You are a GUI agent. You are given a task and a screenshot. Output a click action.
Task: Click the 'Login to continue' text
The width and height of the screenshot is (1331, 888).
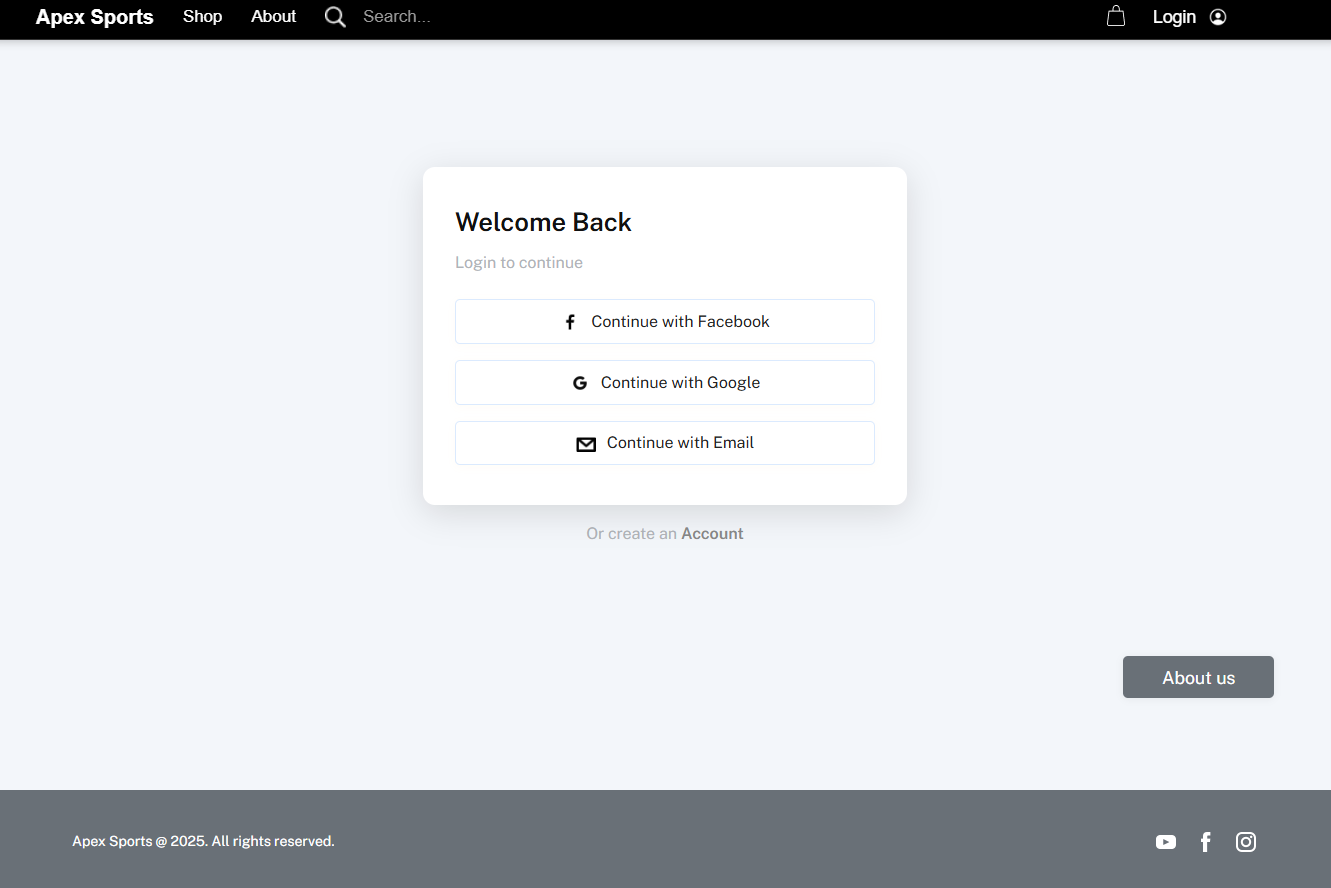[x=519, y=263]
